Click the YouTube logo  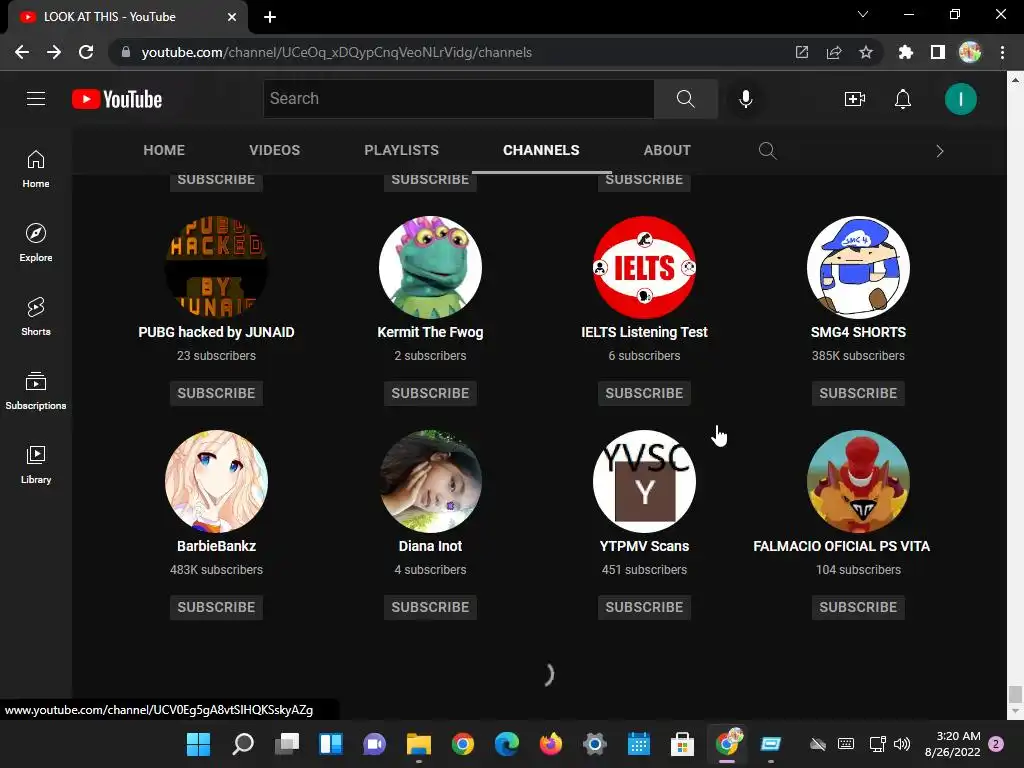(x=117, y=99)
